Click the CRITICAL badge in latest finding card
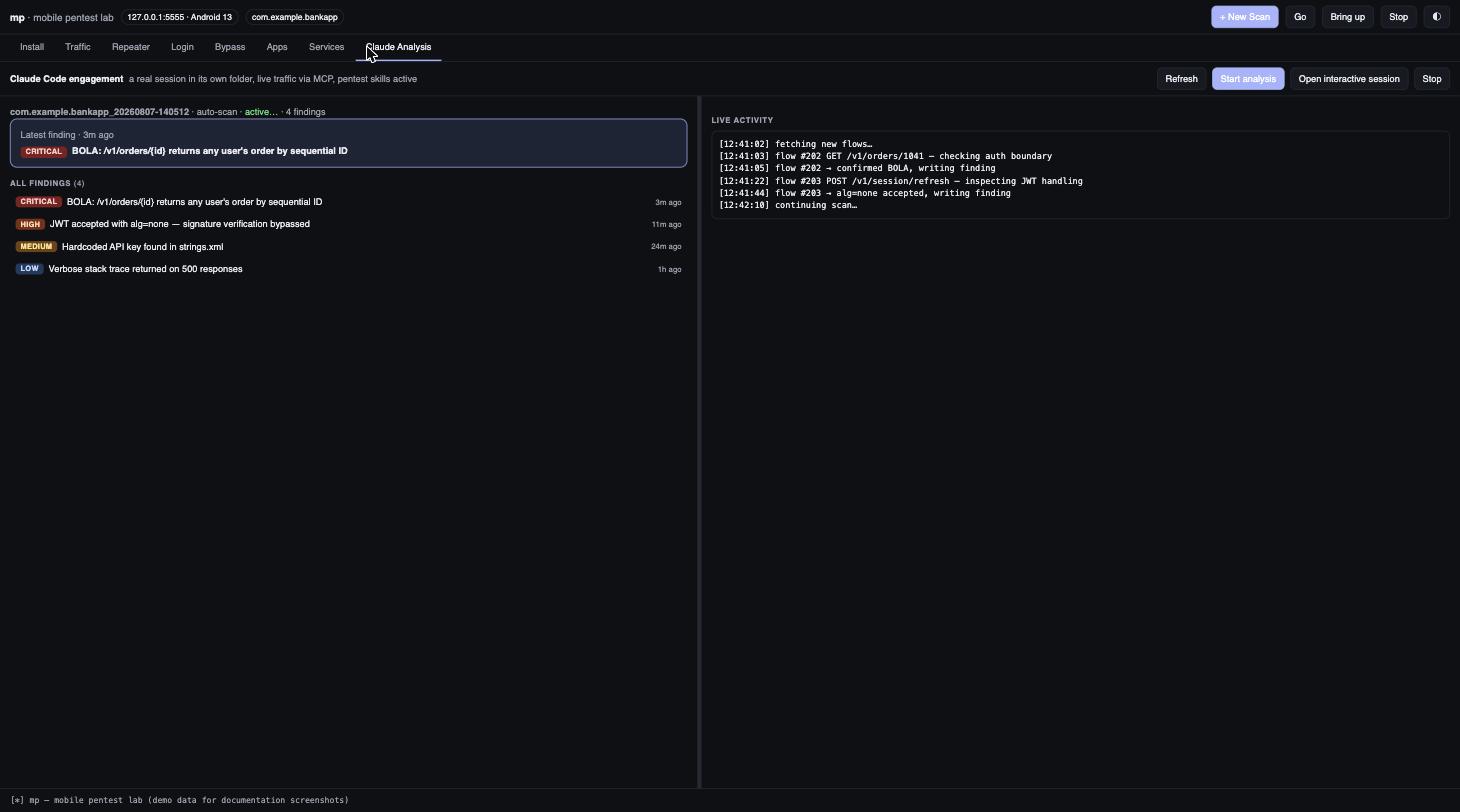The height and width of the screenshot is (812, 1460). point(43,151)
